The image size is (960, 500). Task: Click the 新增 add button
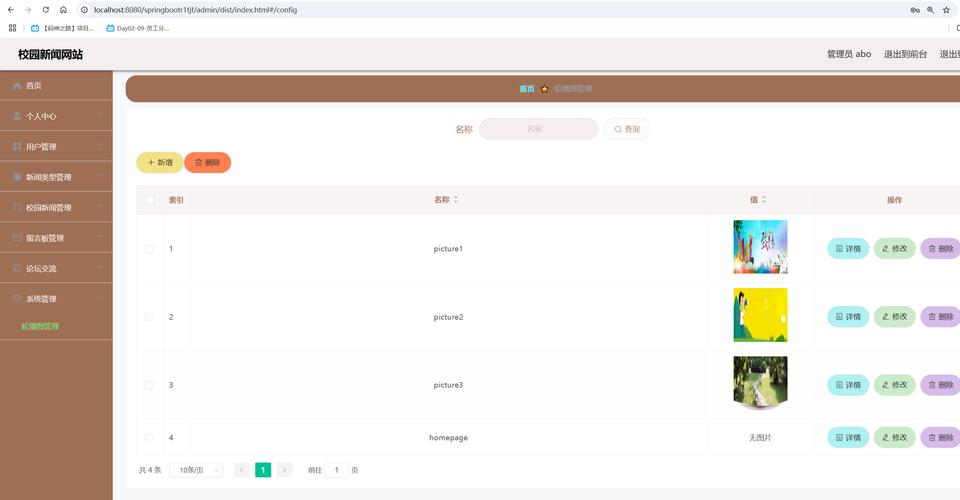(x=160, y=162)
